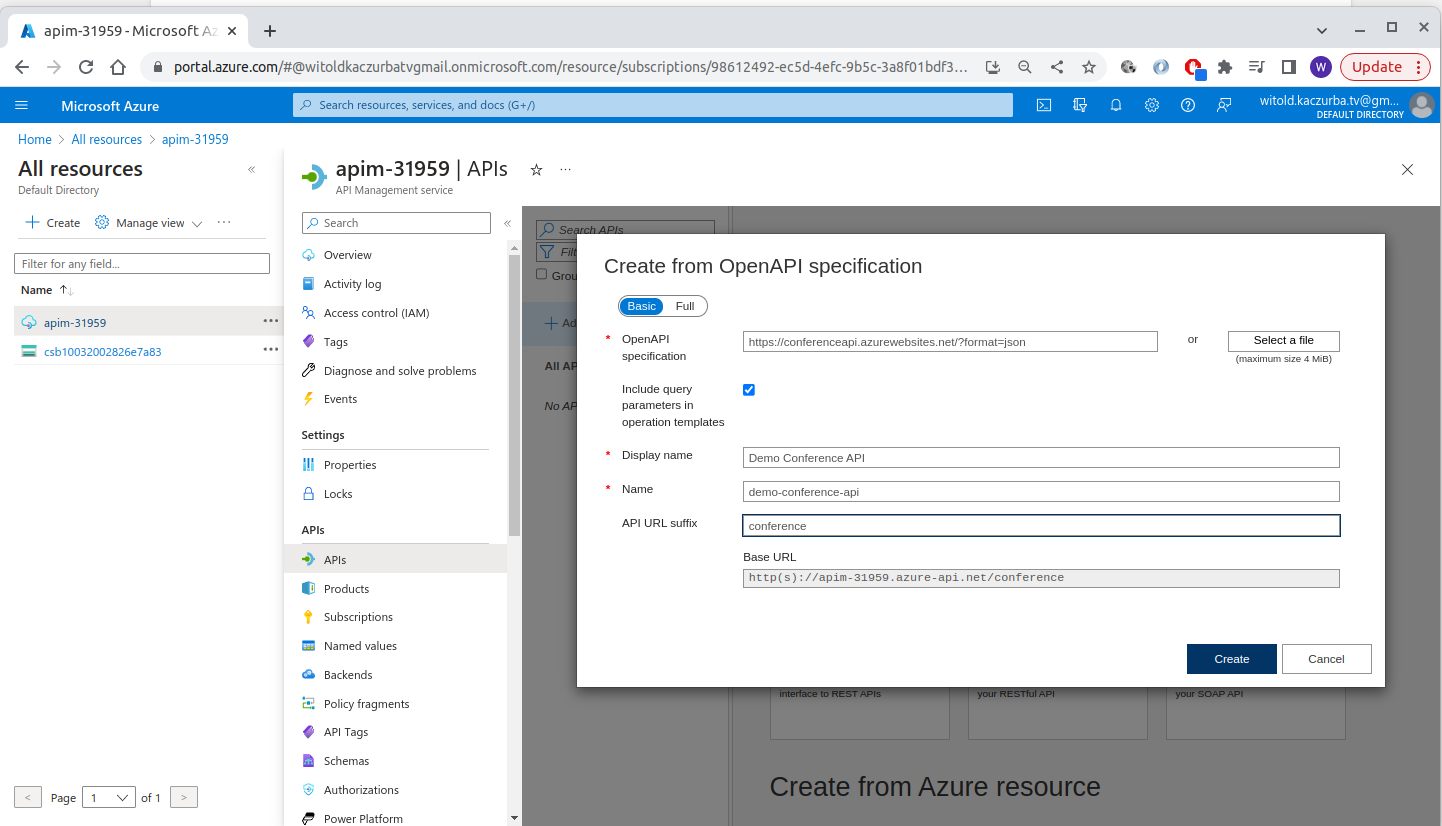Select the apim-31959 resource row

(x=148, y=322)
